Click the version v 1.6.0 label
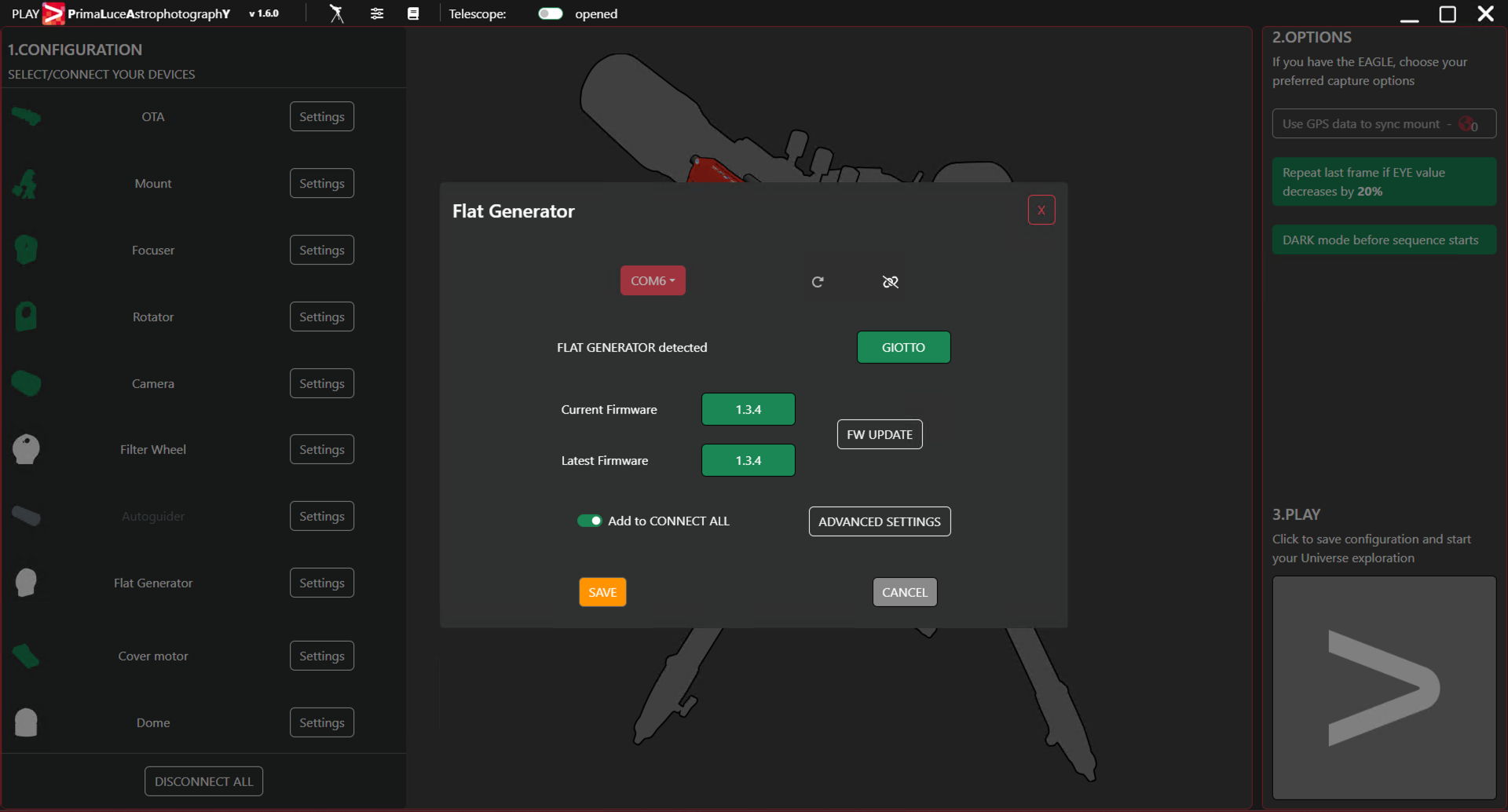This screenshot has width=1508, height=812. (264, 13)
